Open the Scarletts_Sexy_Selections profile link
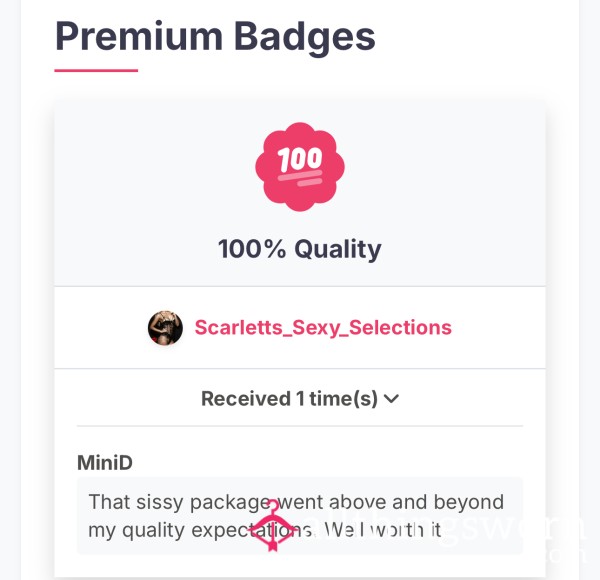This screenshot has width=600, height=580. pyautogui.click(x=323, y=327)
